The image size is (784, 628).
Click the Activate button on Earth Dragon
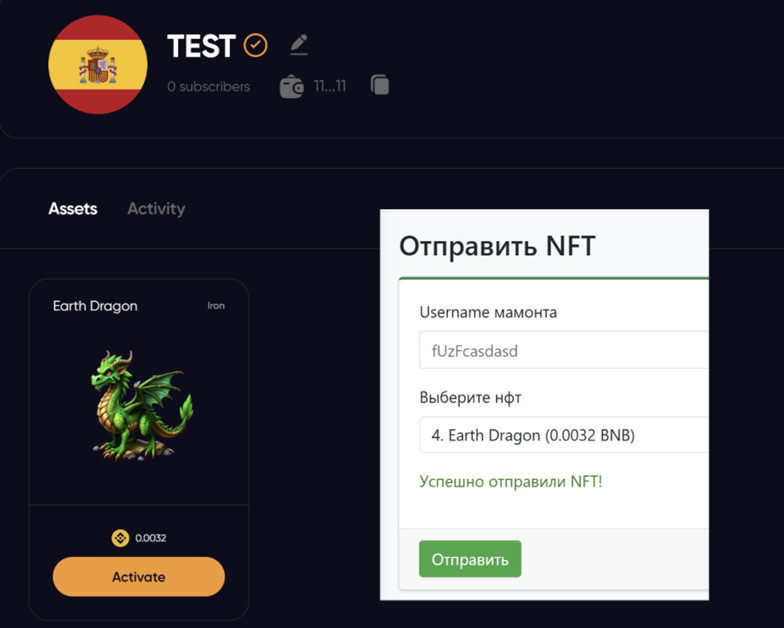point(138,576)
